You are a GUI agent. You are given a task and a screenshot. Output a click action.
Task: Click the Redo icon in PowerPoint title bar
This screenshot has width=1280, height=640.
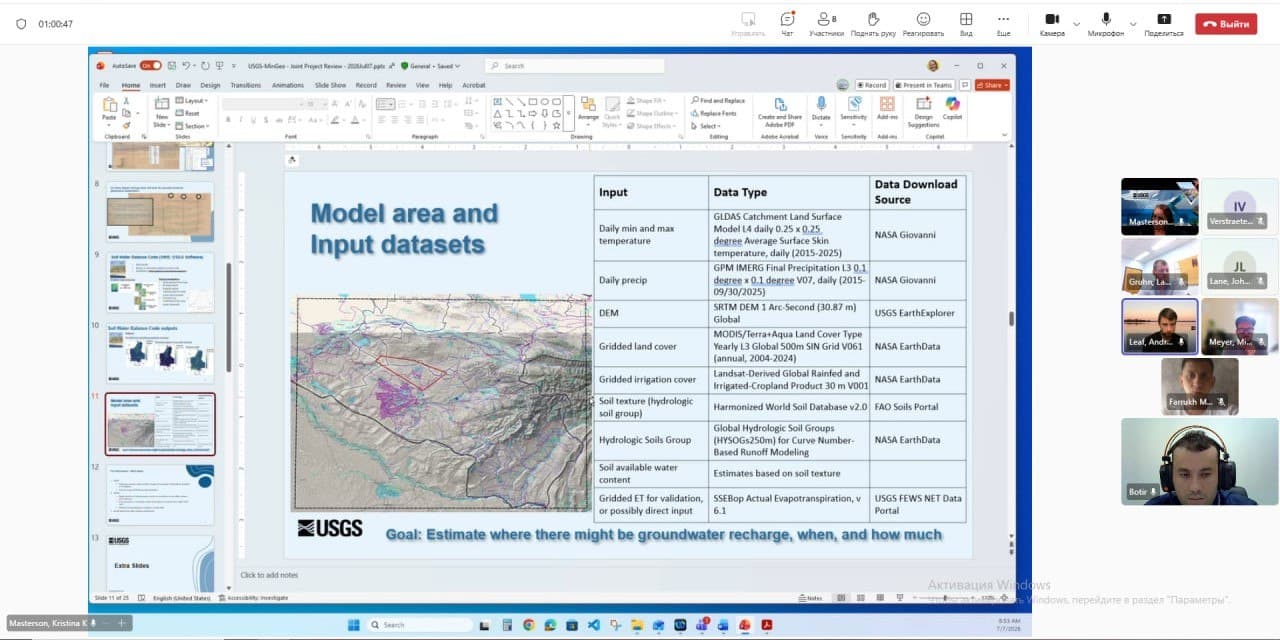pyautogui.click(x=206, y=65)
